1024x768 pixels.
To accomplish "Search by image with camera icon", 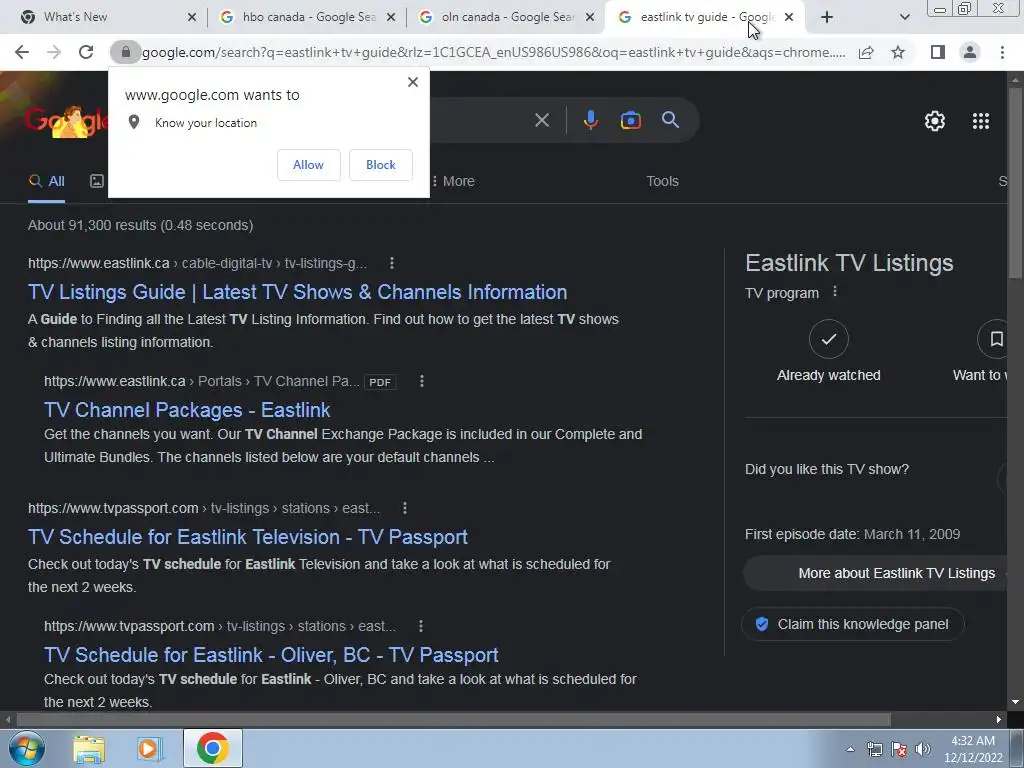I will tap(631, 120).
